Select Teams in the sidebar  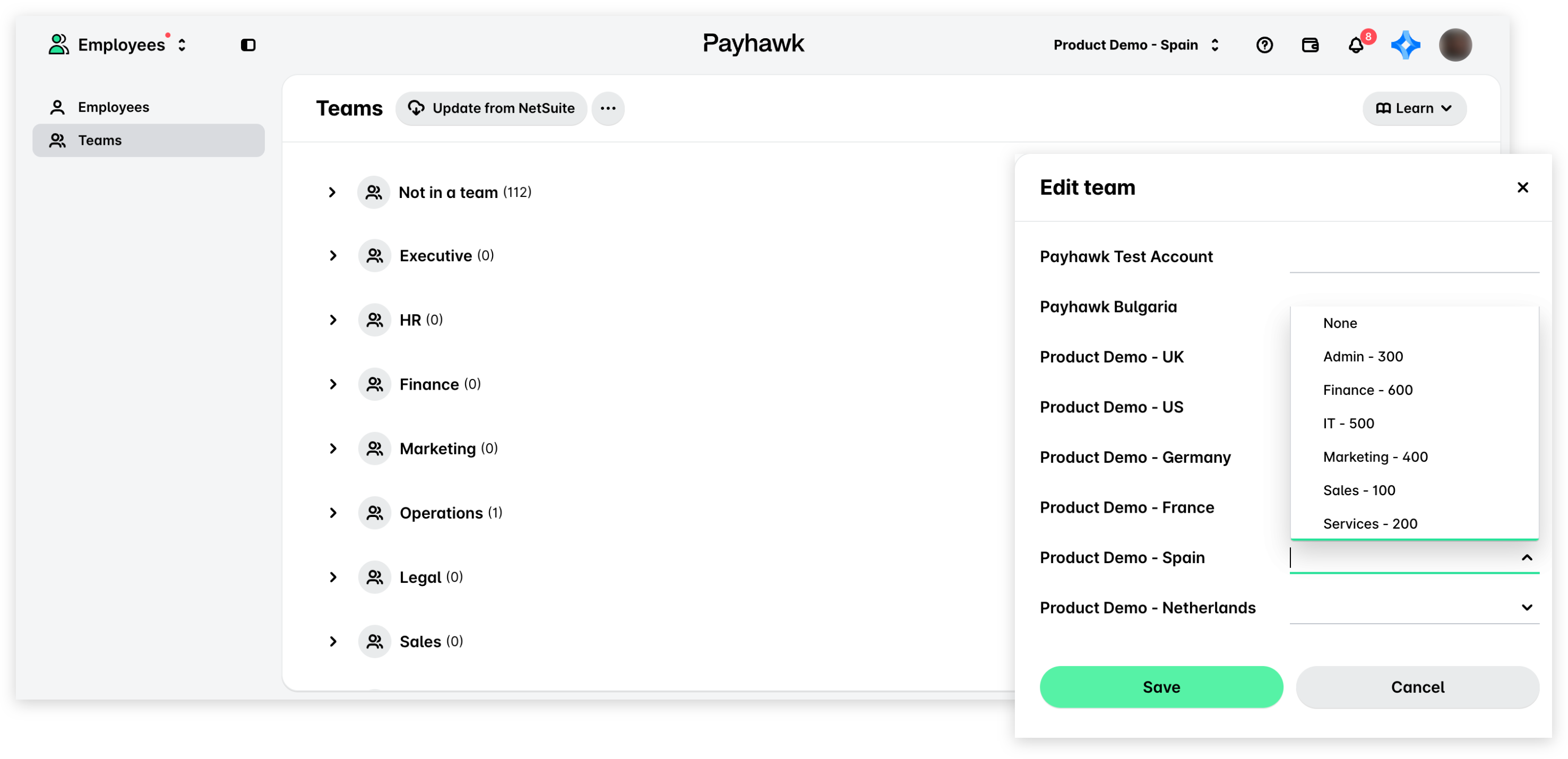149,141
